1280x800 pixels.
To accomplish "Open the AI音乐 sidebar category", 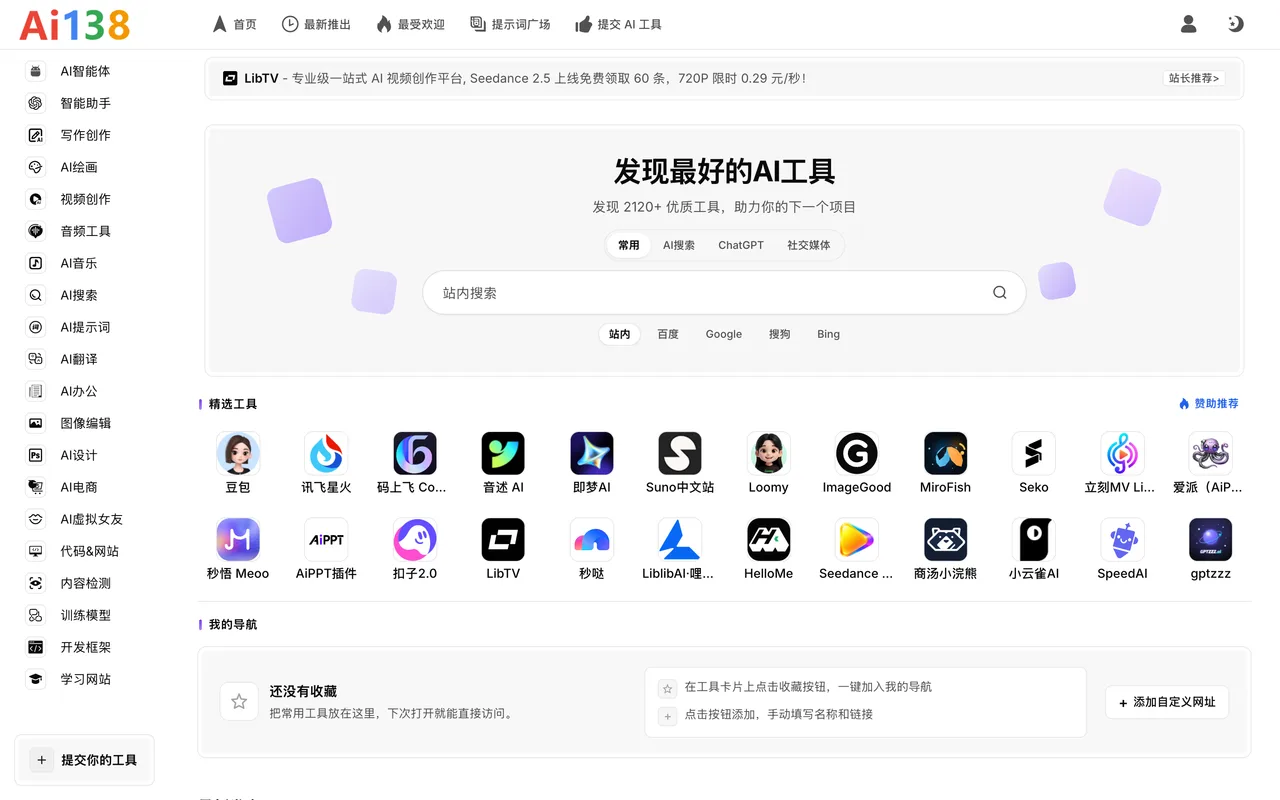I will tap(78, 263).
